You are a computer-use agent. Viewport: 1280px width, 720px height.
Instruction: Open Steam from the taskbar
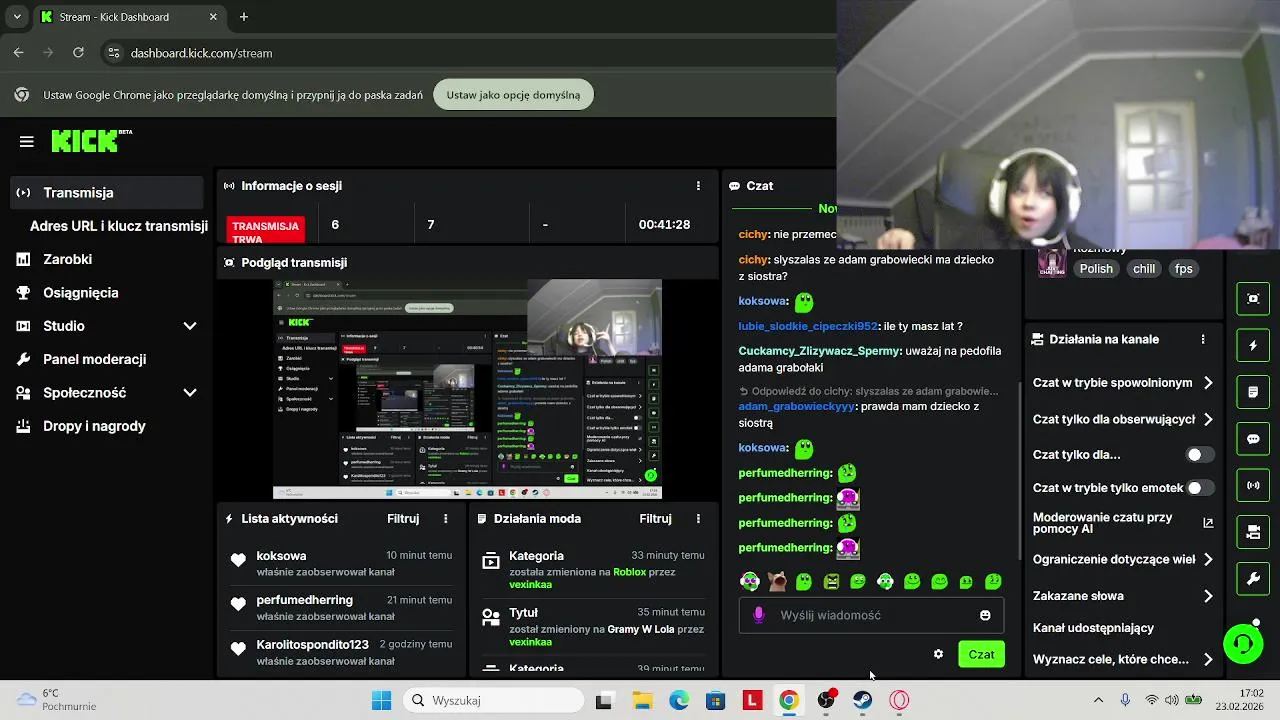(863, 700)
